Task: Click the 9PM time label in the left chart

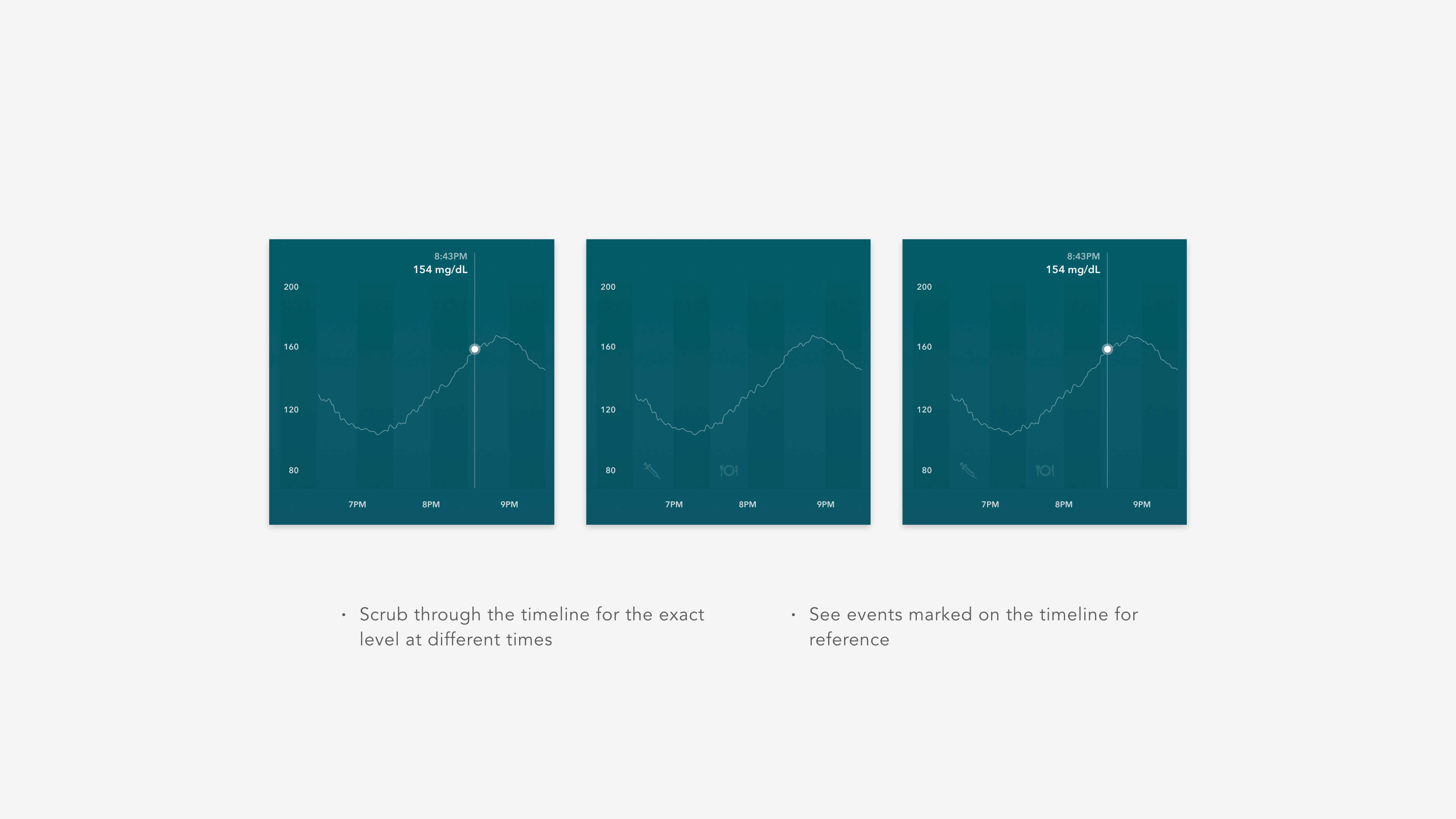Action: [509, 504]
